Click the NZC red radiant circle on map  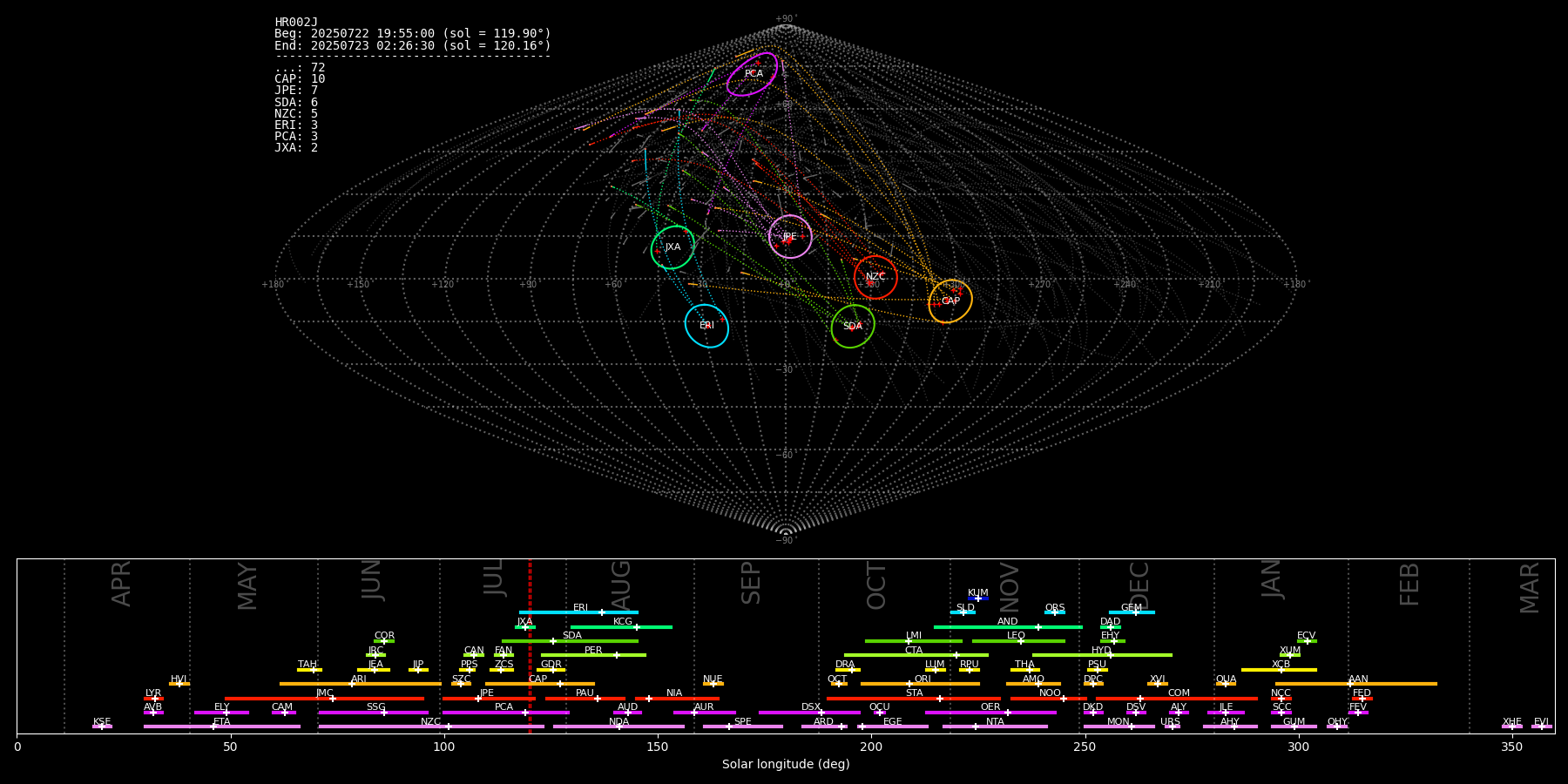875,277
